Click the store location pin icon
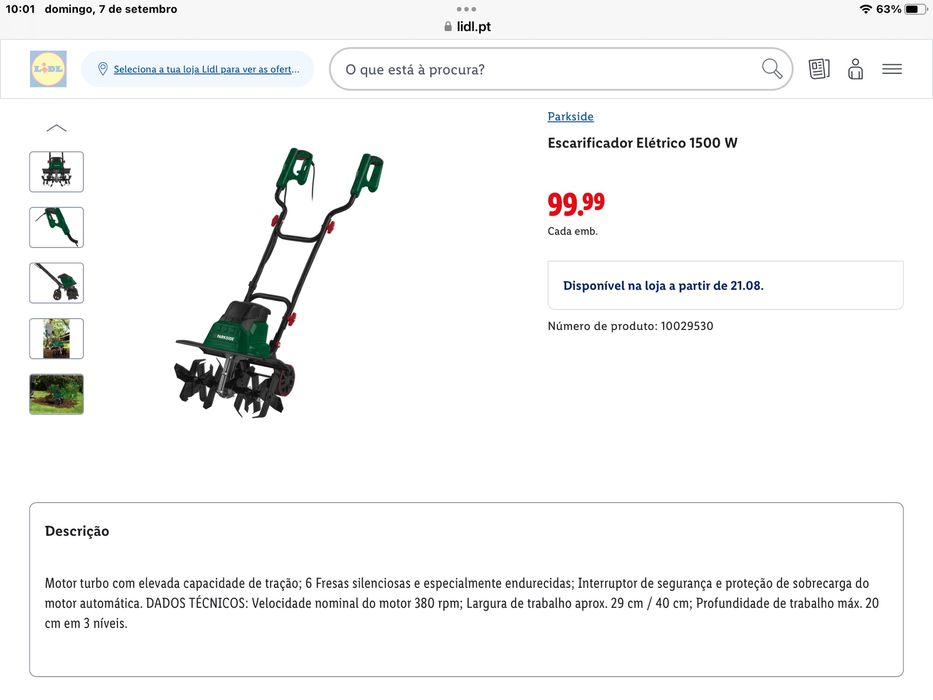The image size is (933, 700). tap(102, 69)
